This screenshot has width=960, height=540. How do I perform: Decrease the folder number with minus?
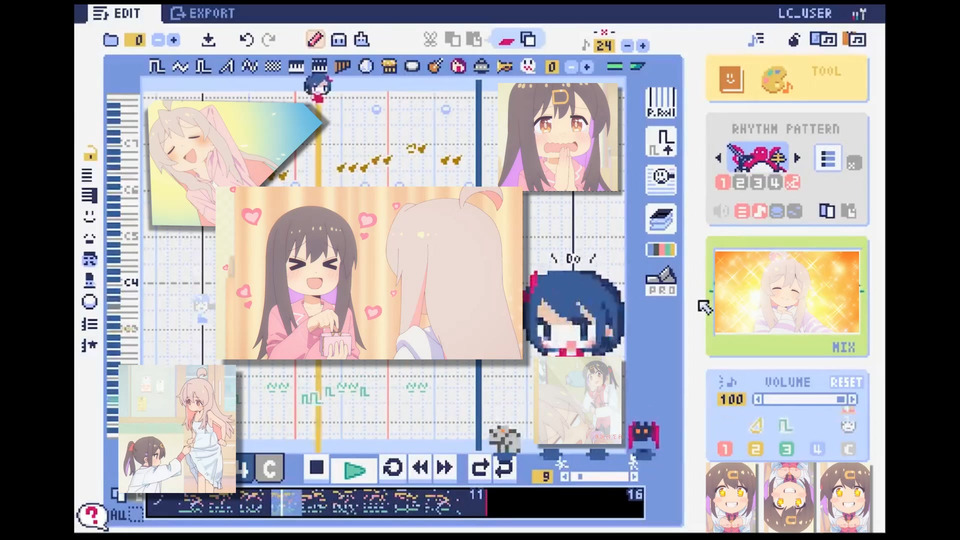click(x=158, y=40)
